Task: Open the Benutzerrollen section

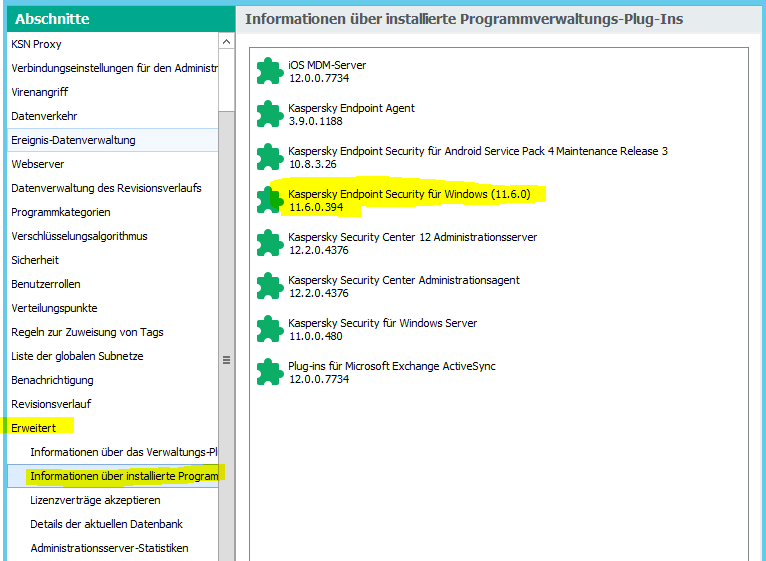Action: click(x=113, y=284)
